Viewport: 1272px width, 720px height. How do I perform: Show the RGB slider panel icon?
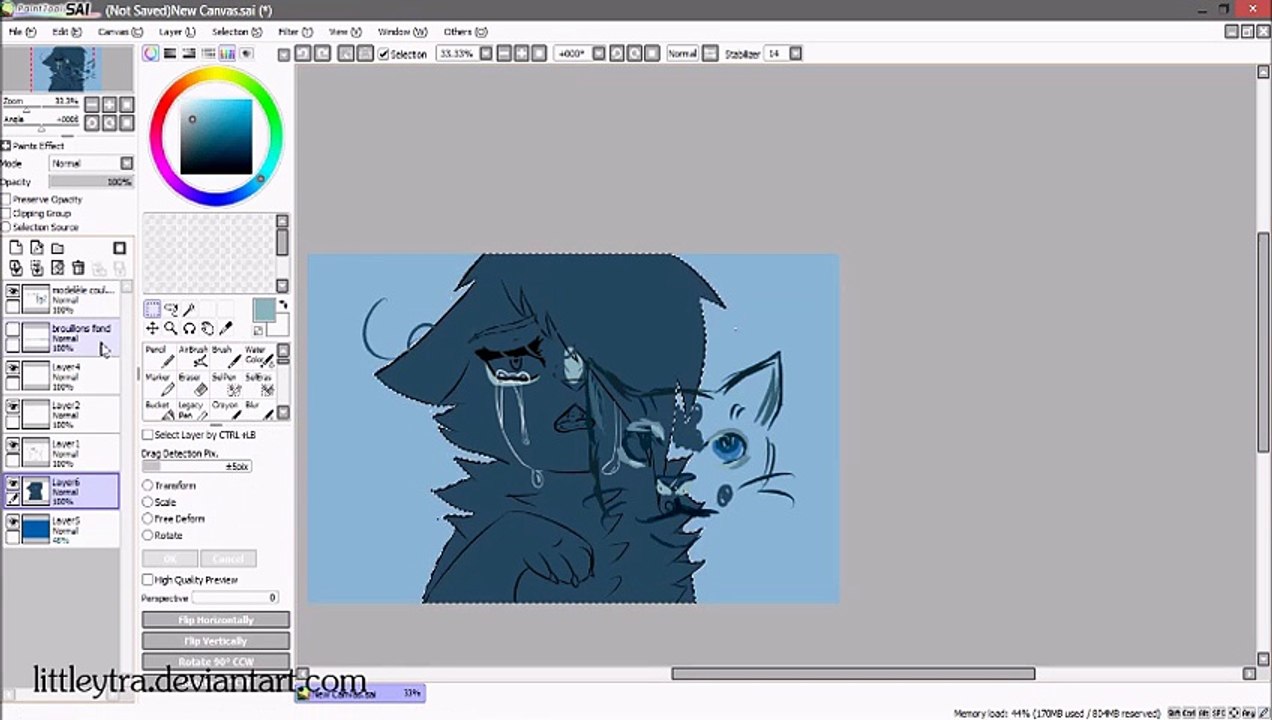point(170,54)
